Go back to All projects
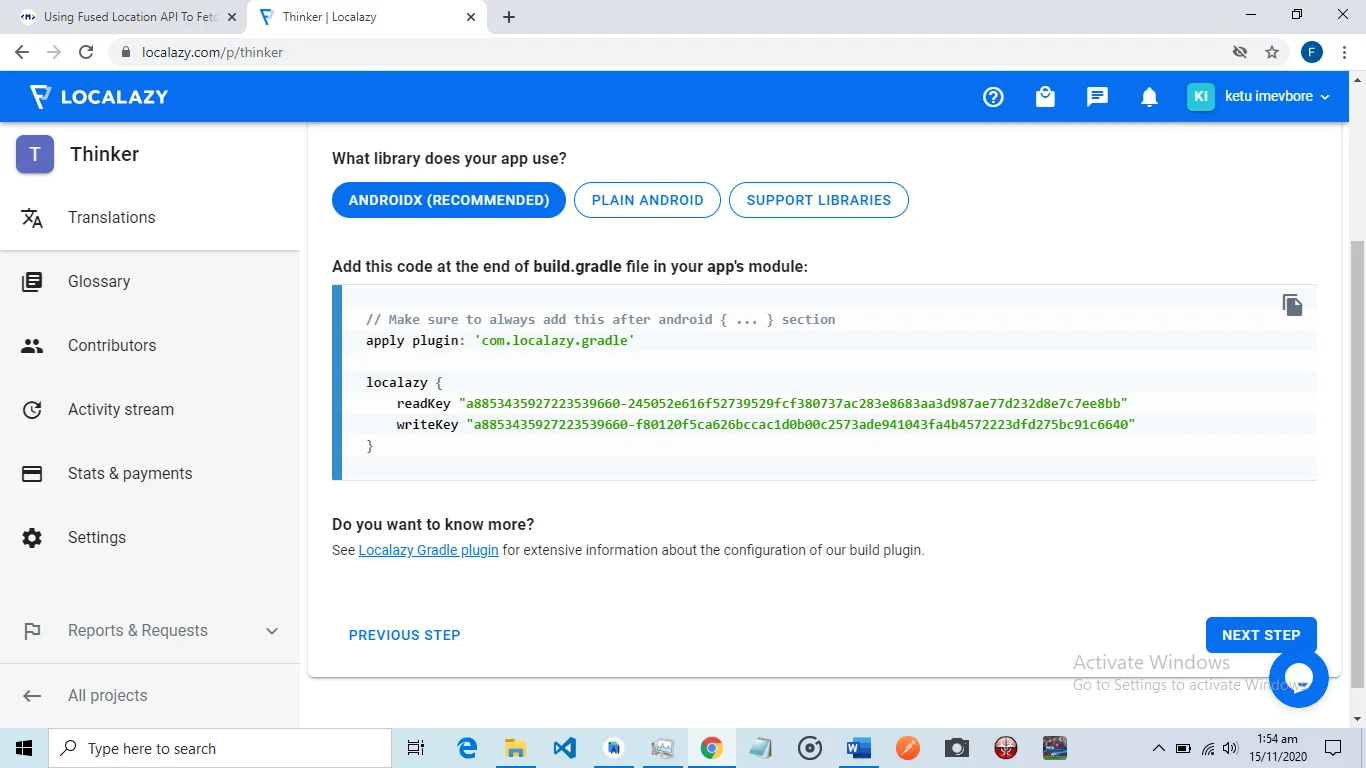This screenshot has width=1366, height=768. (150, 696)
